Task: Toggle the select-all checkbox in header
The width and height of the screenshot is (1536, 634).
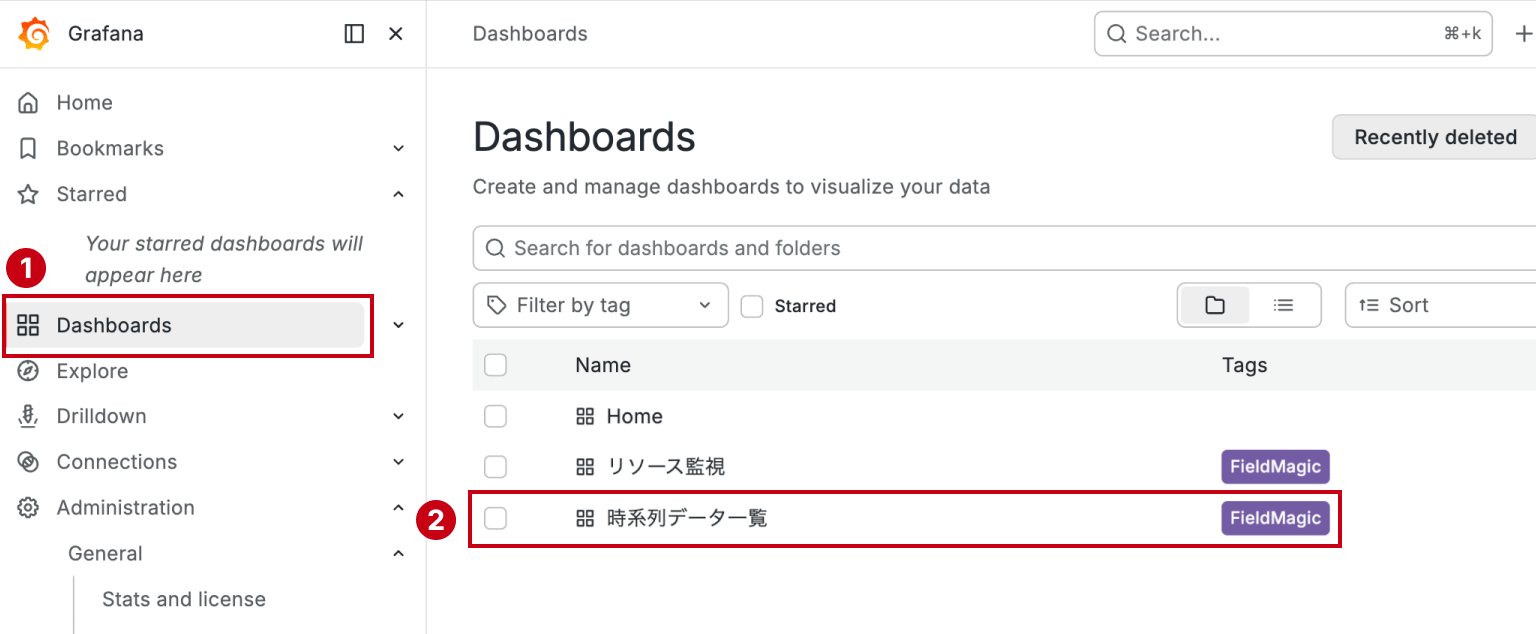Action: pyautogui.click(x=495, y=365)
